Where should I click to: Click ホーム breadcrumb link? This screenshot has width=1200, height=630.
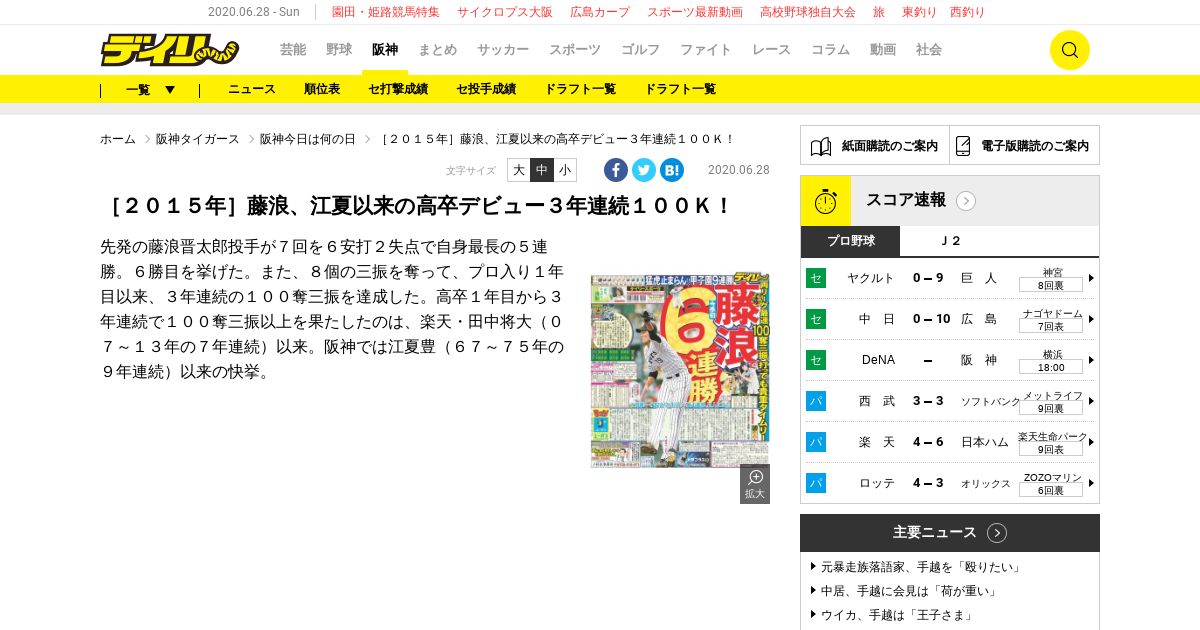(118, 139)
